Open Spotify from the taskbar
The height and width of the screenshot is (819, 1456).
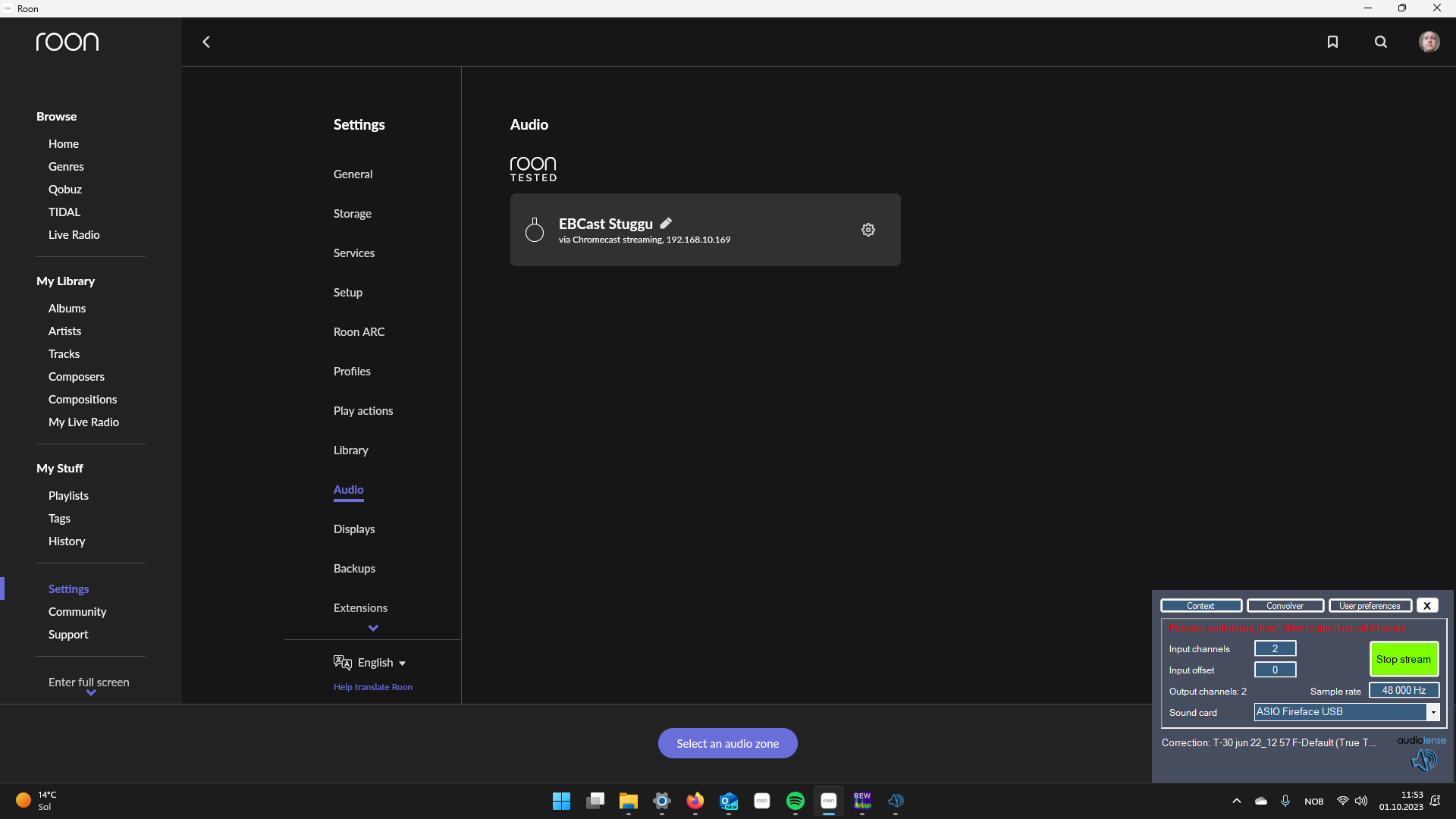coord(795,801)
